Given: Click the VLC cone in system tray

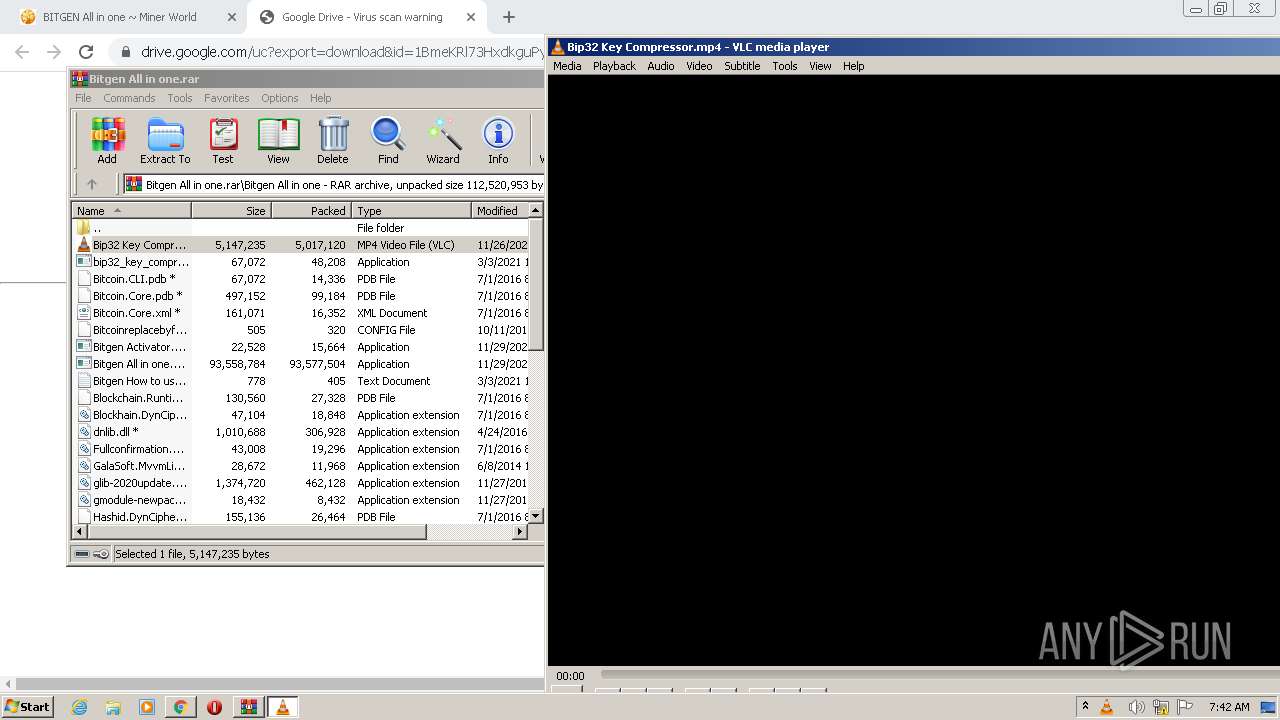Looking at the screenshot, I should point(1107,707).
